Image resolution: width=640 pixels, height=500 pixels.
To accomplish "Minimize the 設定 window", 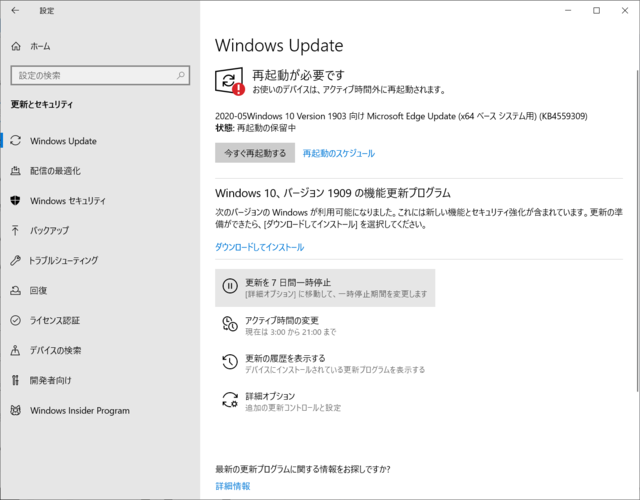I will [x=568, y=11].
